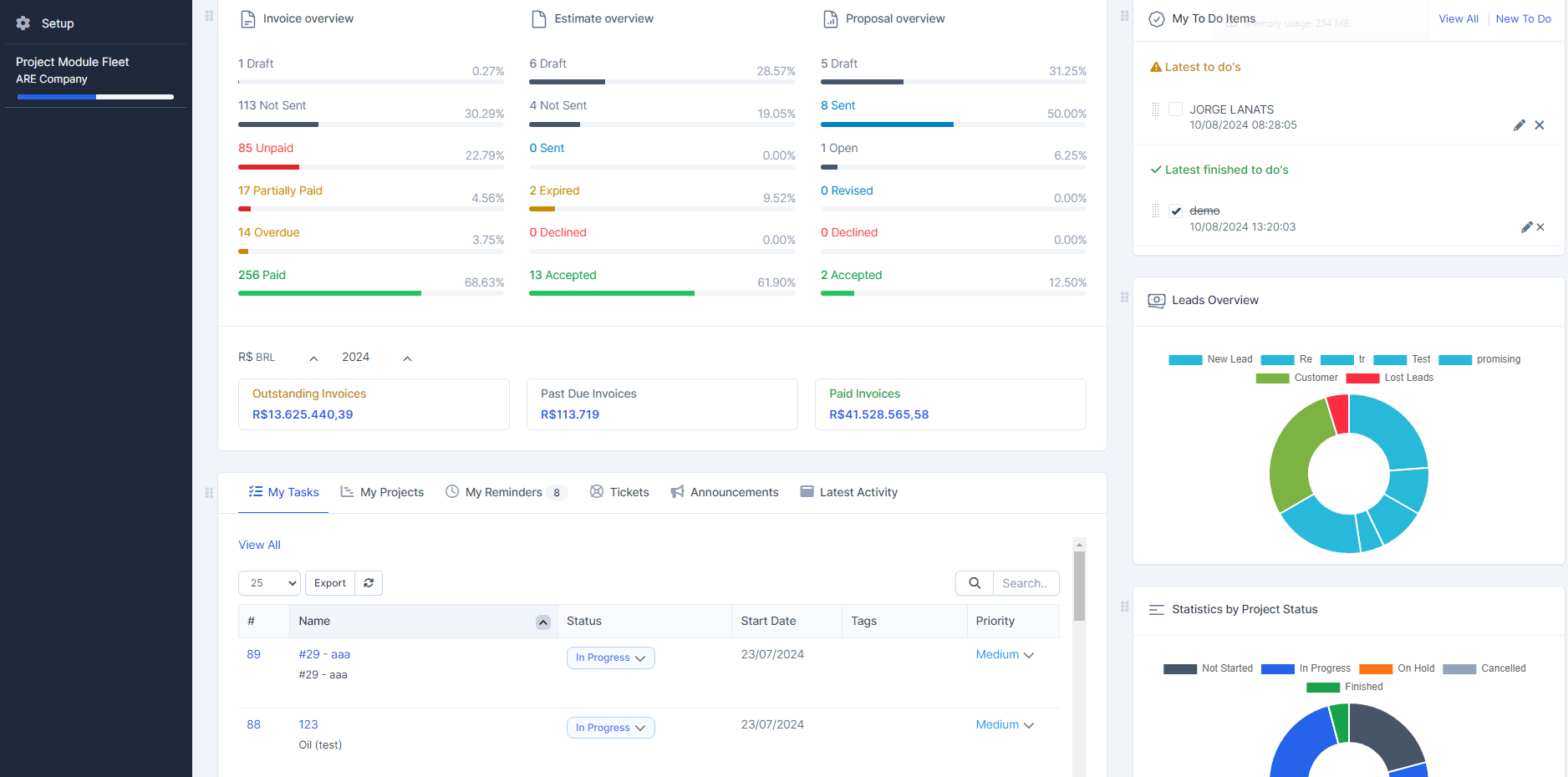Edit the JORGE LANATS to-do pencil icon
Viewport: 1568px width, 777px height.
pyautogui.click(x=1520, y=125)
